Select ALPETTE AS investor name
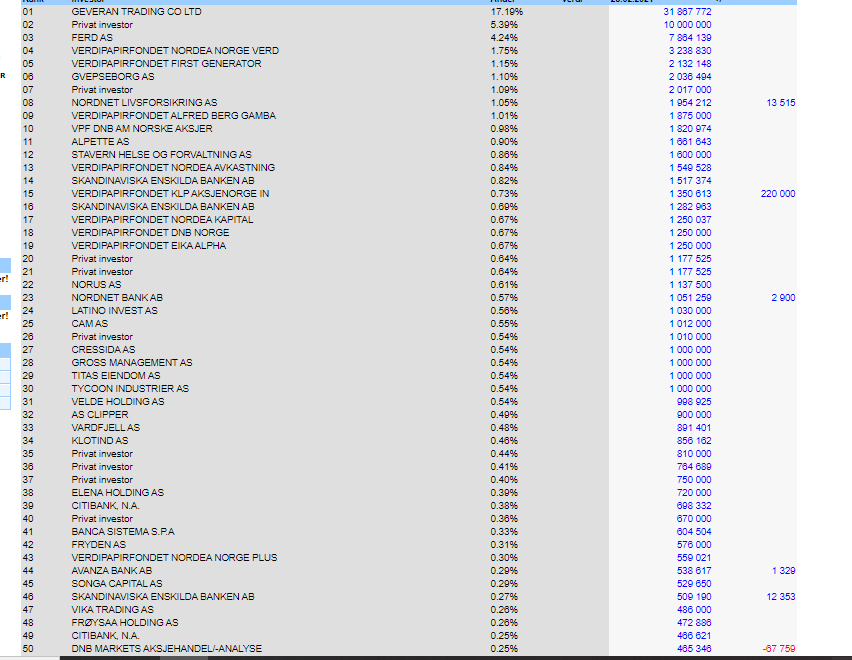Screen dimensions: 852x660 101,142
